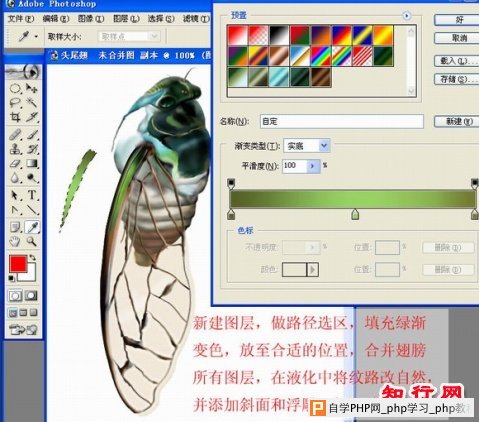
Task: Select the Eyedropper tool in toolbox
Action: pyautogui.click(x=32, y=227)
